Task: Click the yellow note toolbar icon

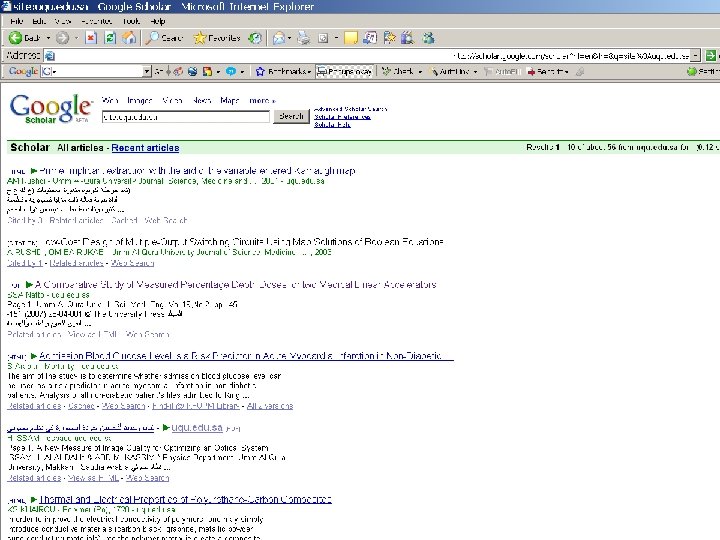Action: 350,38
